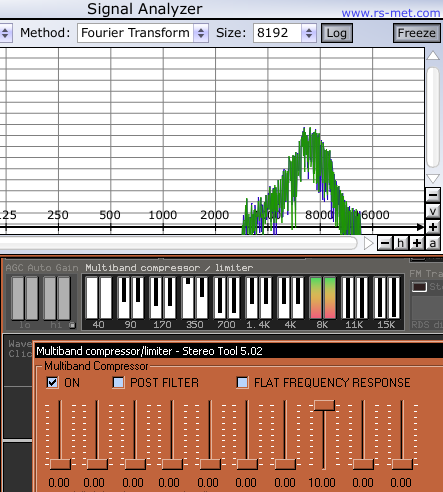
Task: Click the 40 Hz band meter
Action: 99,298
